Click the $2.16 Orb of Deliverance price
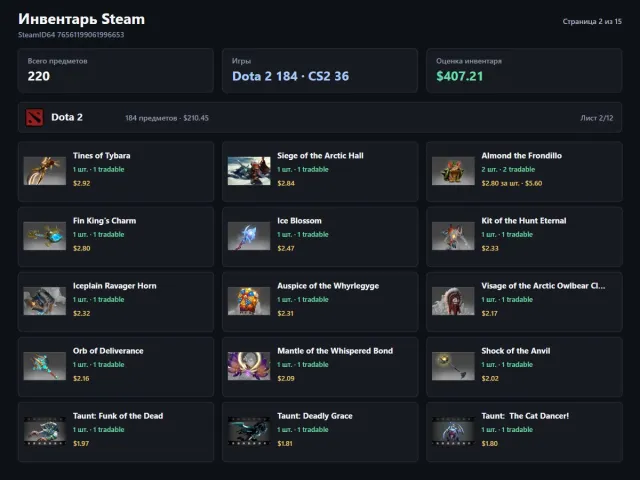The image size is (640, 480). [81, 378]
